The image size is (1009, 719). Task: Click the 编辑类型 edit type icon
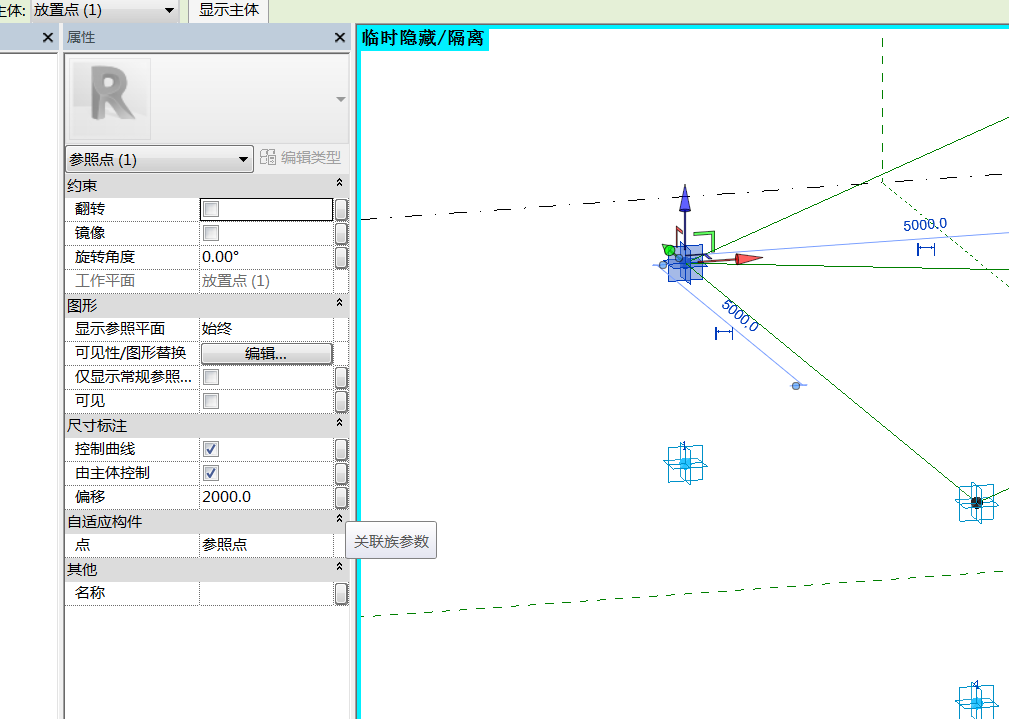[x=268, y=157]
